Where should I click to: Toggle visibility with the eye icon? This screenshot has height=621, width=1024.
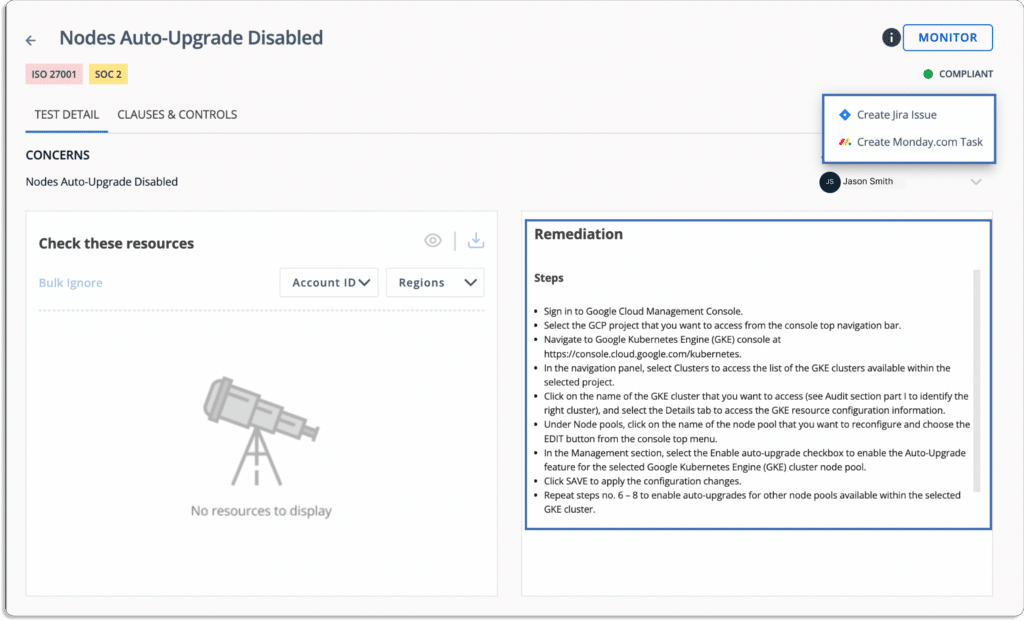432,240
